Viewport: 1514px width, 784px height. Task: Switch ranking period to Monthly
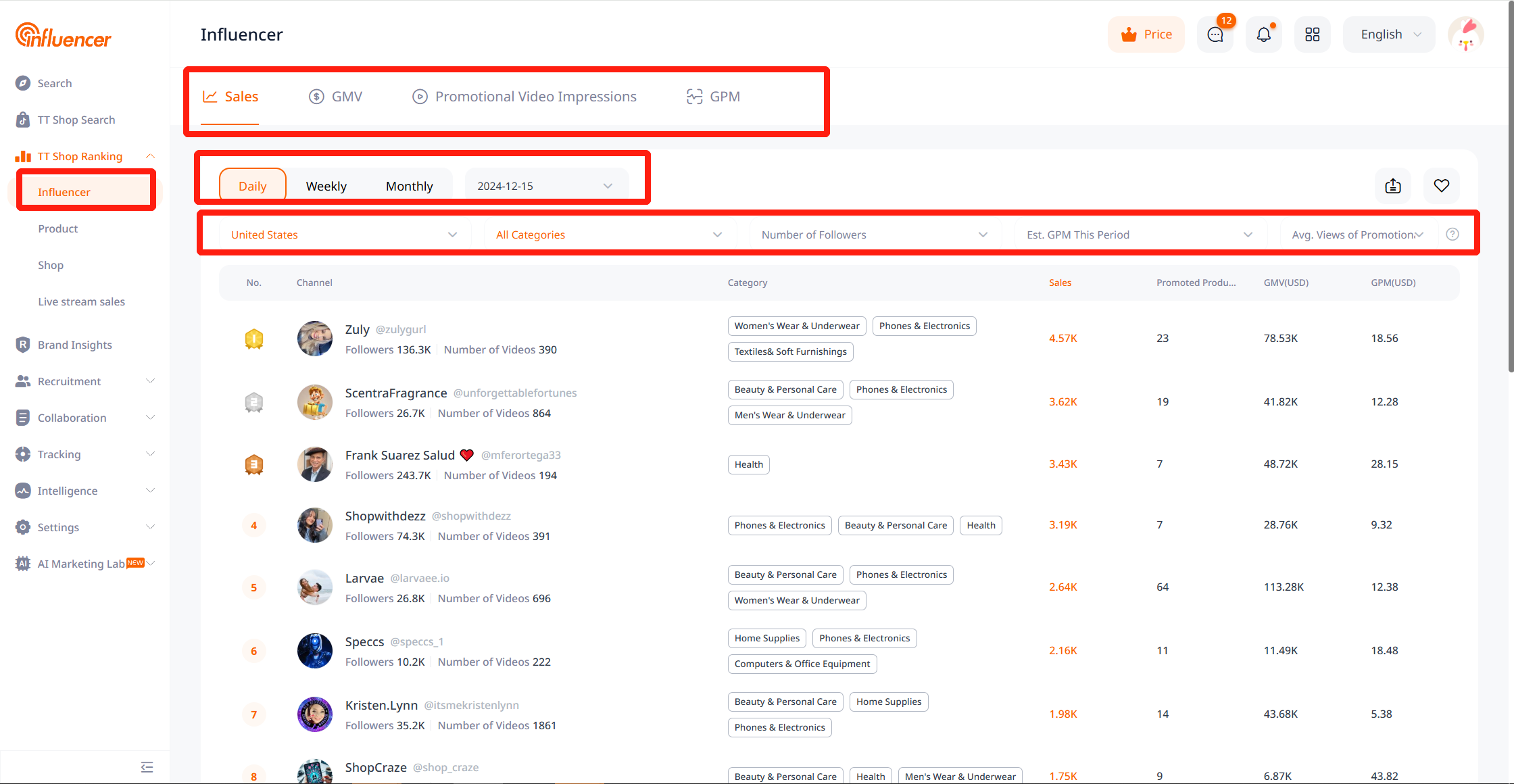click(409, 186)
